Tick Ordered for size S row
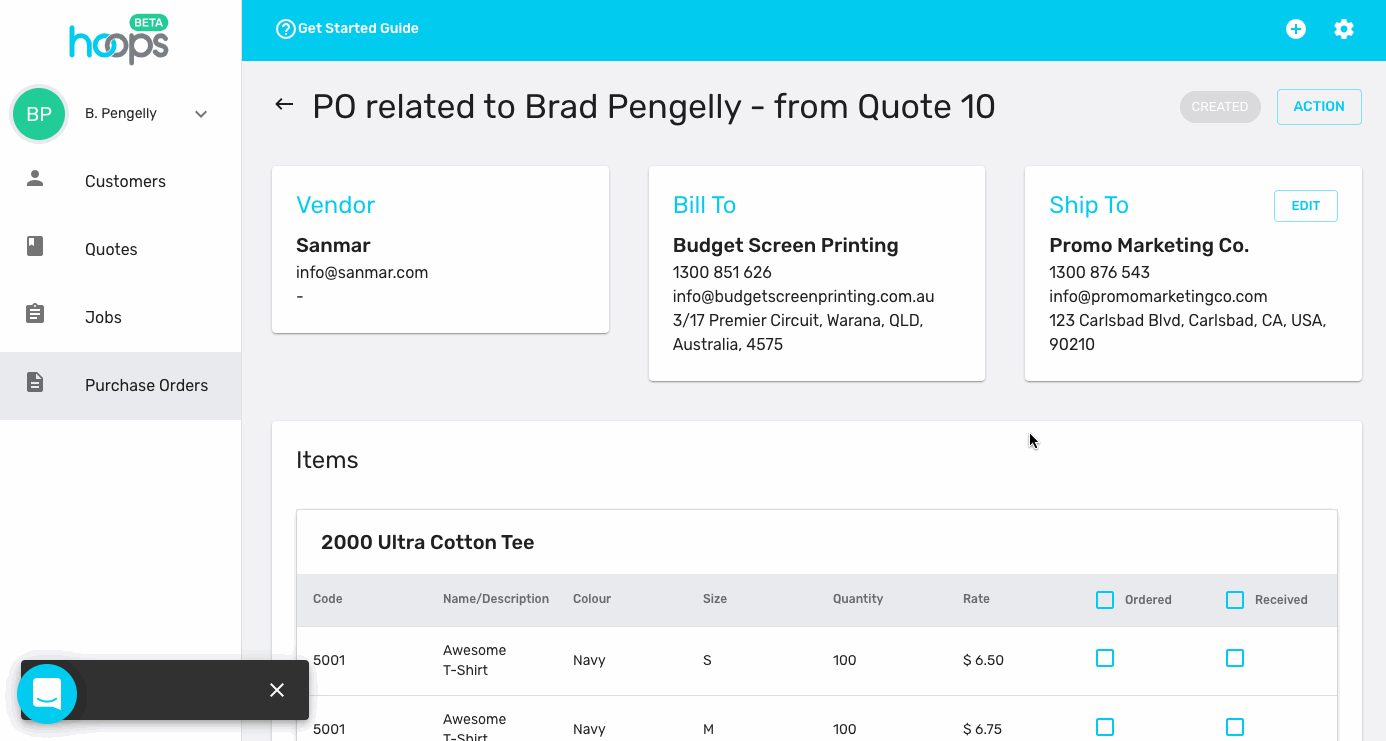 (x=1105, y=658)
